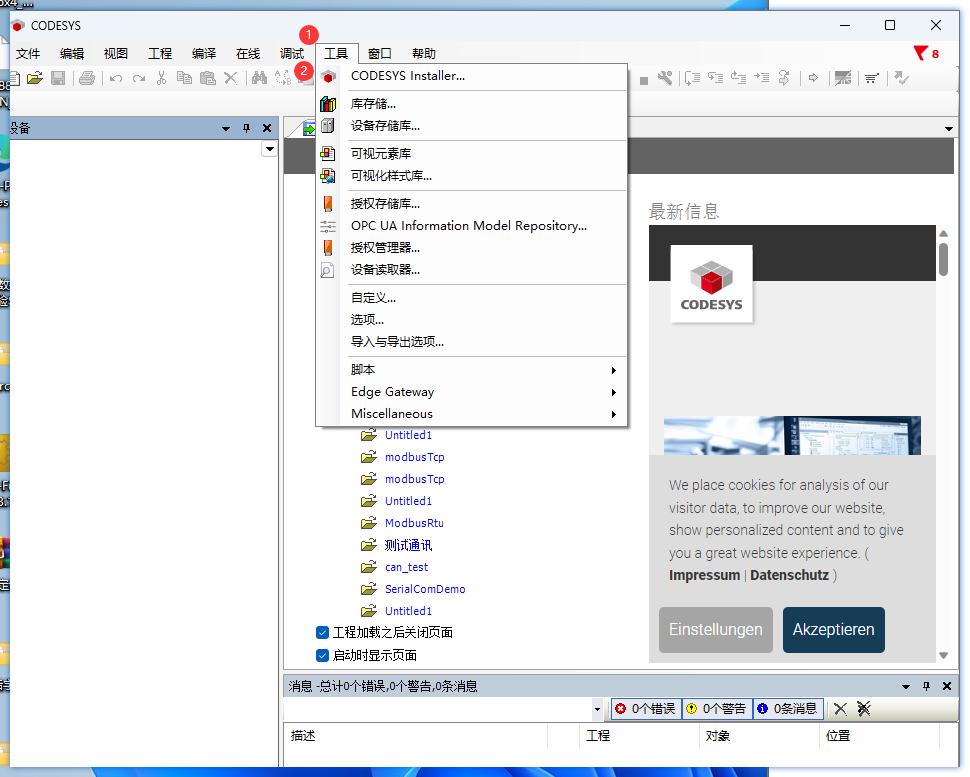Clear message list X icon
This screenshot has width=970, height=777.
coord(840,708)
